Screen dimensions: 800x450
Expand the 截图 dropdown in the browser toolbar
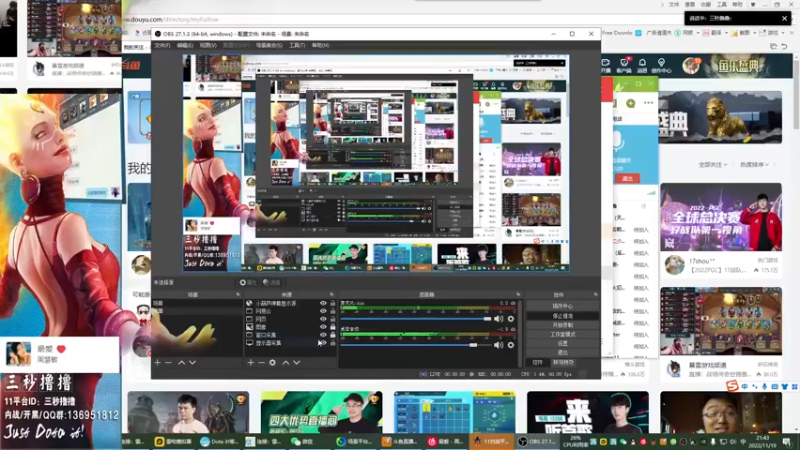click(754, 33)
